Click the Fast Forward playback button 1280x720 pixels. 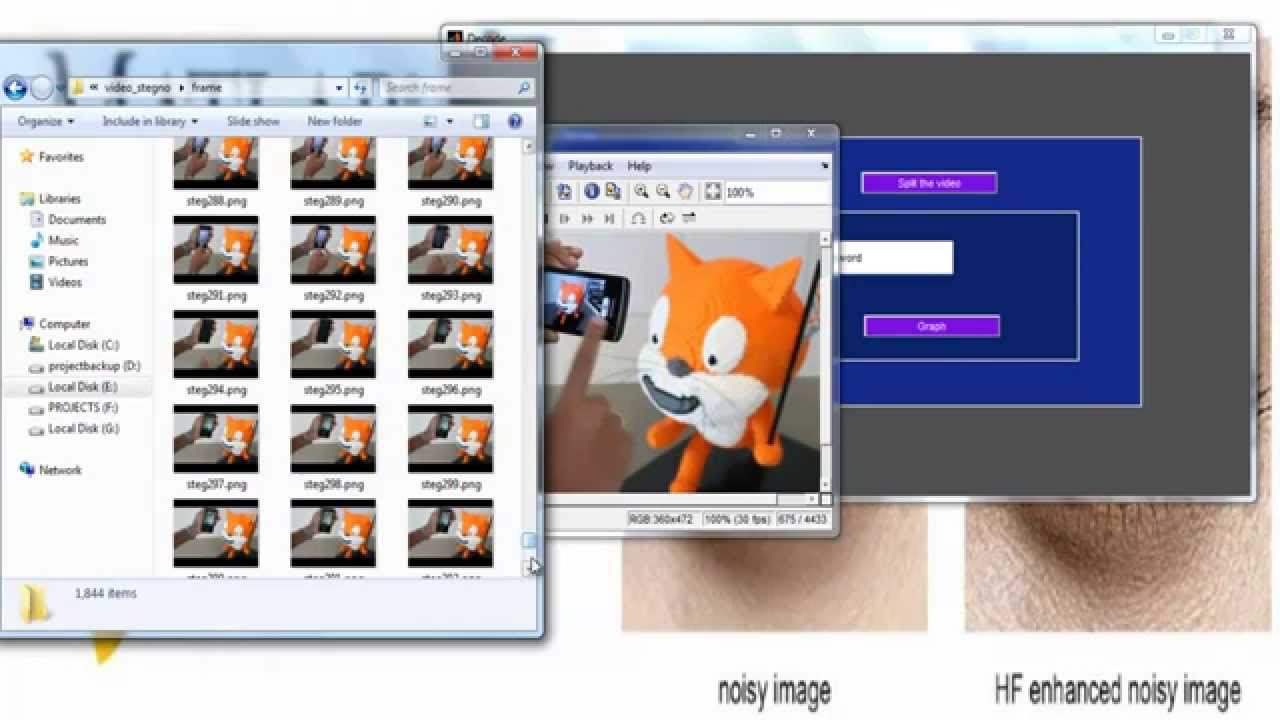tap(587, 218)
